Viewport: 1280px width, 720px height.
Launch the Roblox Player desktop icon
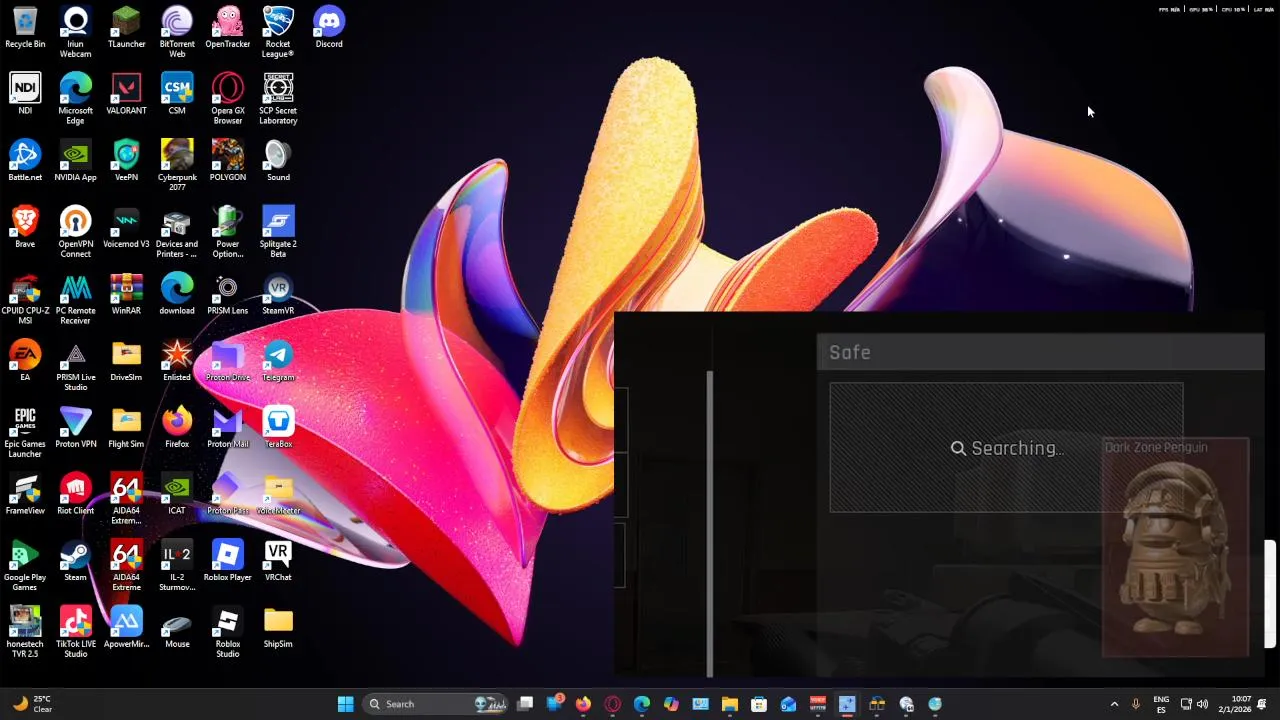tap(228, 562)
